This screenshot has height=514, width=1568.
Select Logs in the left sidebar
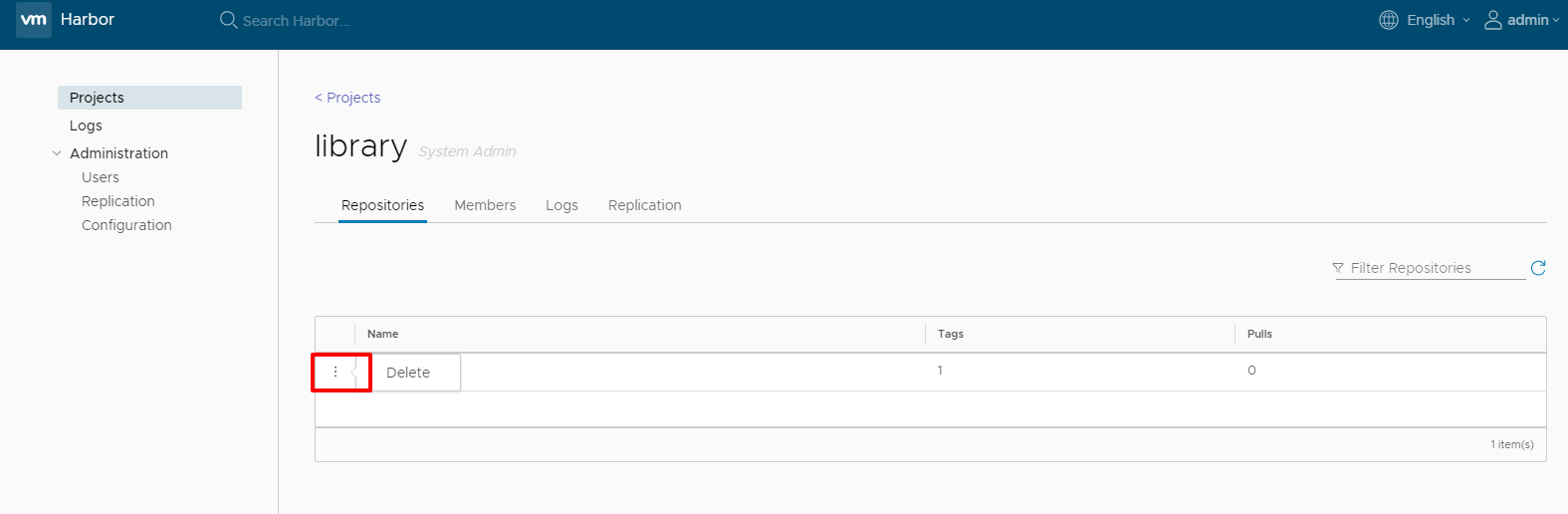pos(86,126)
